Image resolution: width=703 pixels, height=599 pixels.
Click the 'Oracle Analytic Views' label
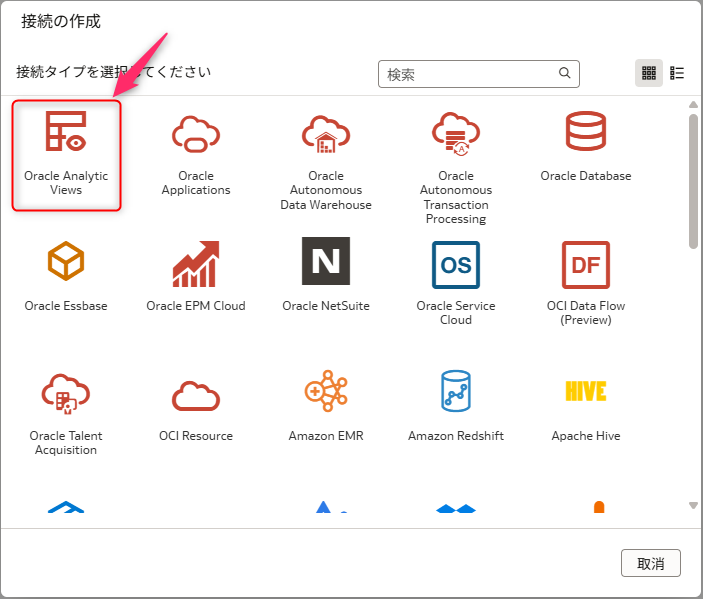(x=66, y=183)
